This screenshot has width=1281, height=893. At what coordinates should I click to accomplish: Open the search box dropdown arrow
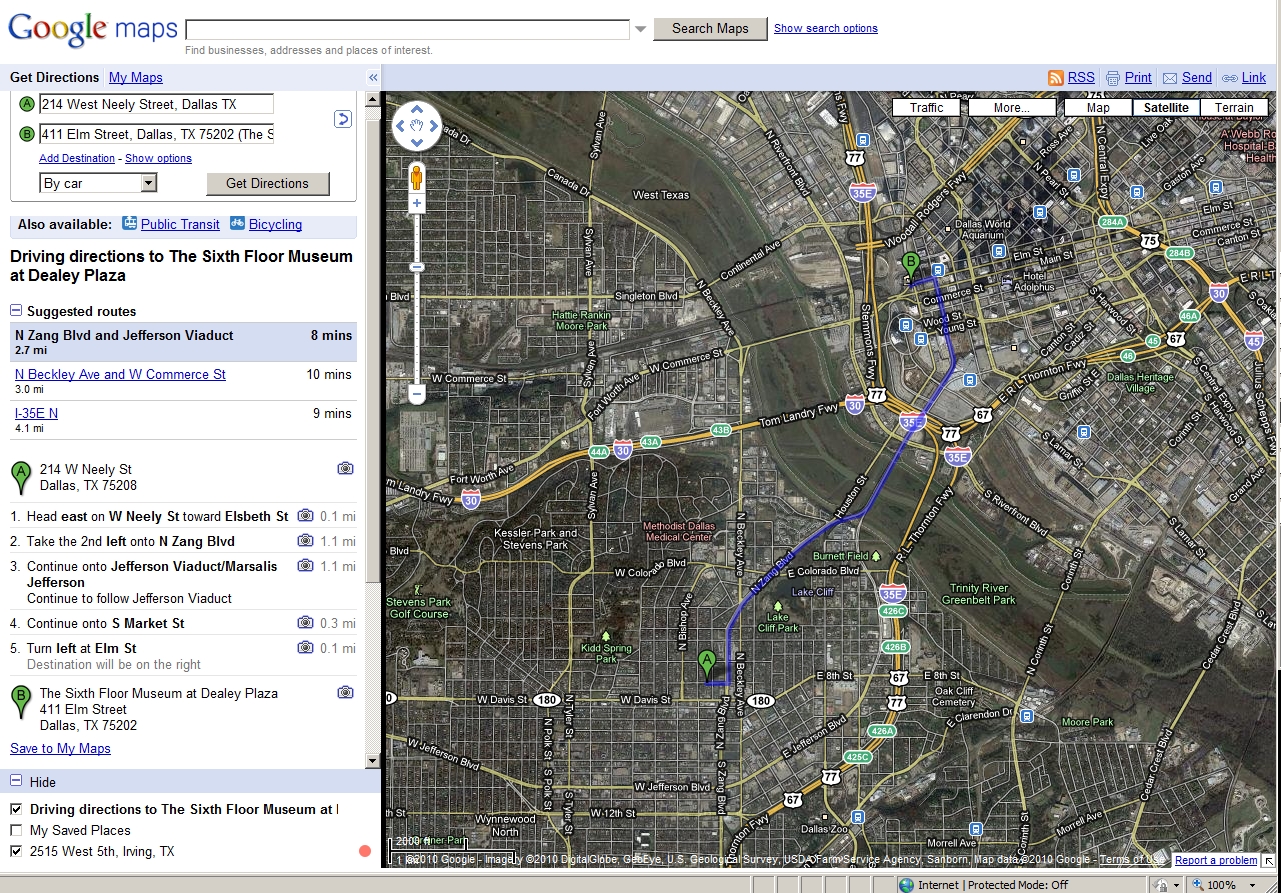pos(640,29)
